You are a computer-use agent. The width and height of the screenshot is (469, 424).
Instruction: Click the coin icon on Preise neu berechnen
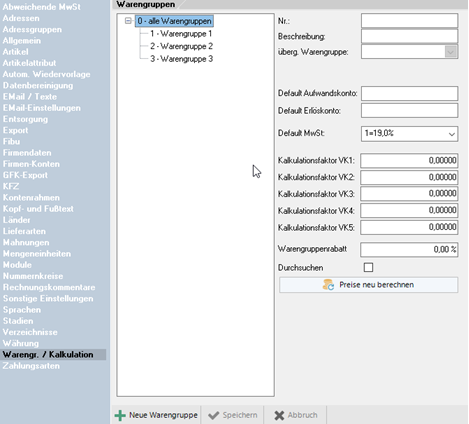328,285
